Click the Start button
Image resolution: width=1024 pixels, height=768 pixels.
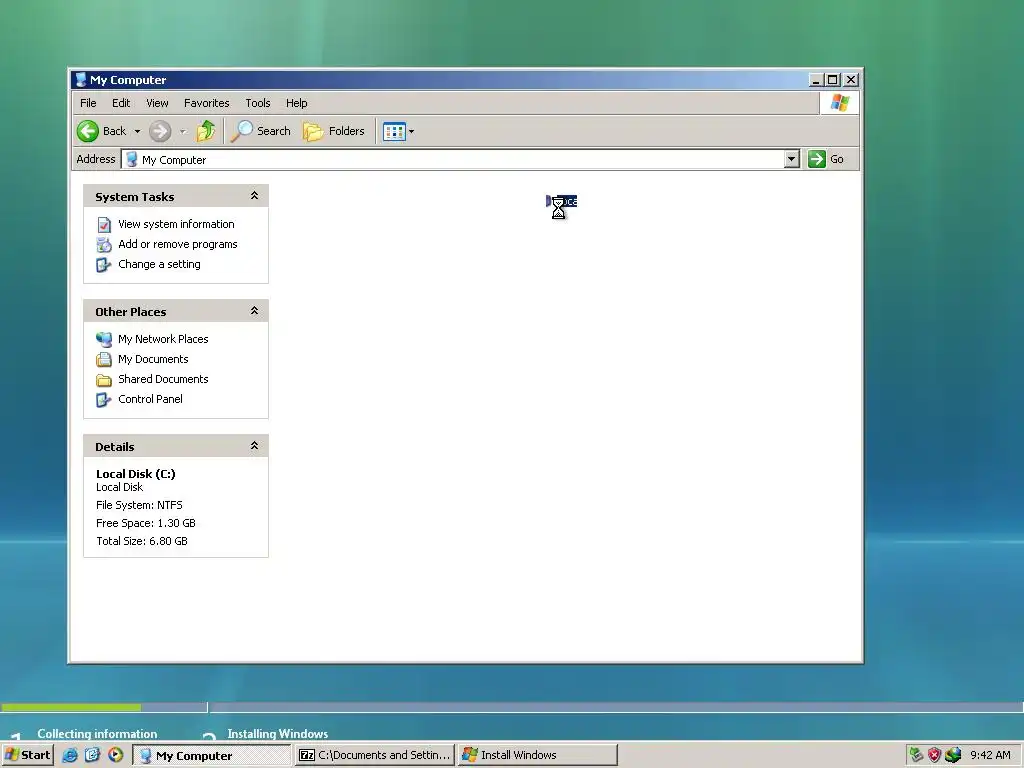27,755
